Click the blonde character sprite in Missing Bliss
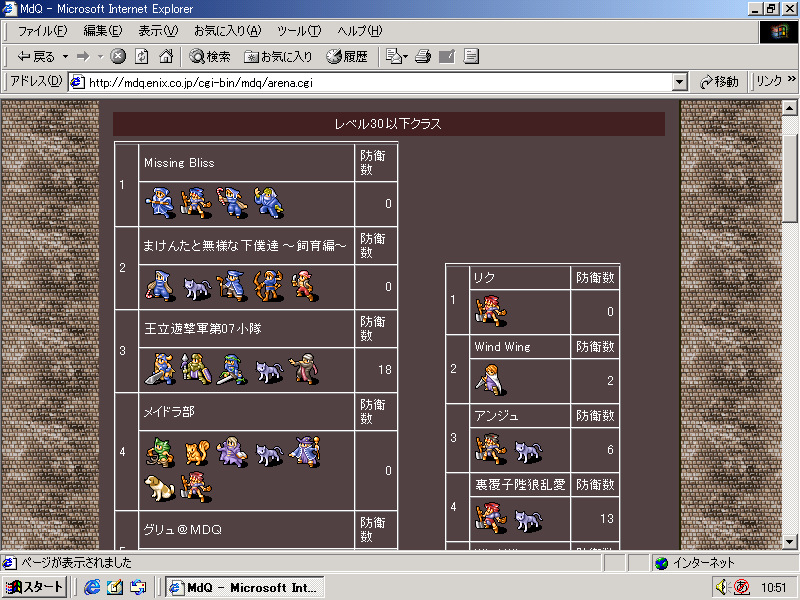 click(269, 203)
